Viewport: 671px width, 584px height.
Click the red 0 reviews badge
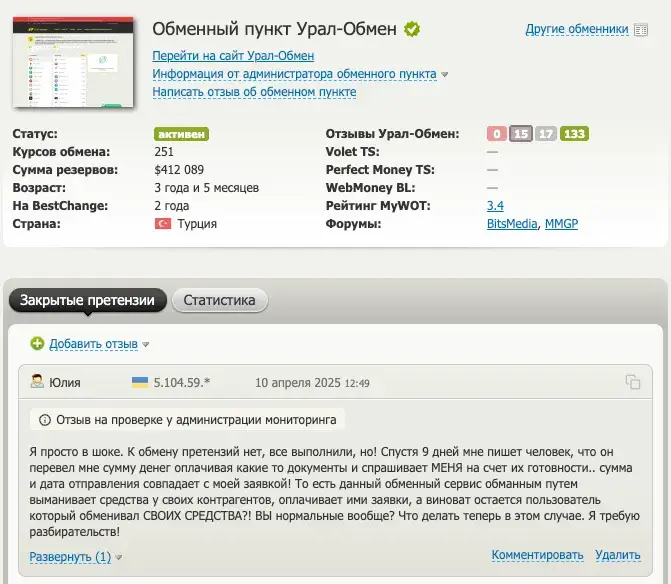pyautogui.click(x=496, y=134)
